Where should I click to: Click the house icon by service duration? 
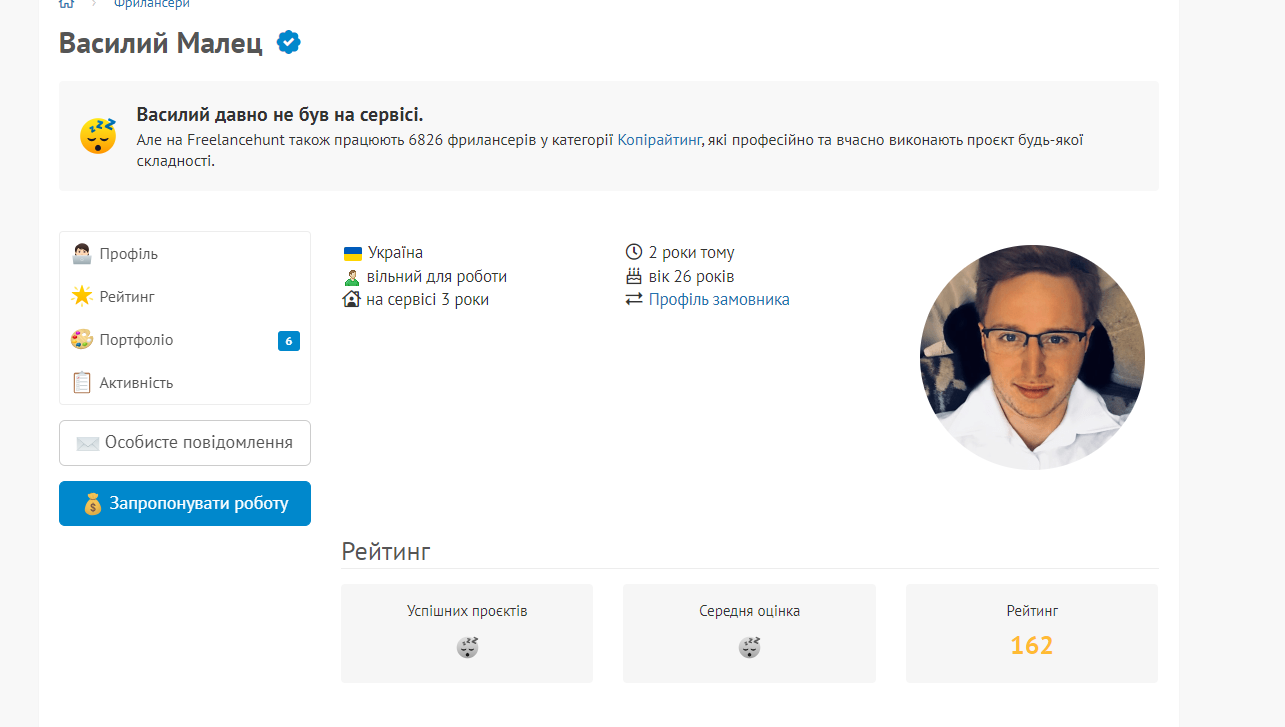click(351, 299)
